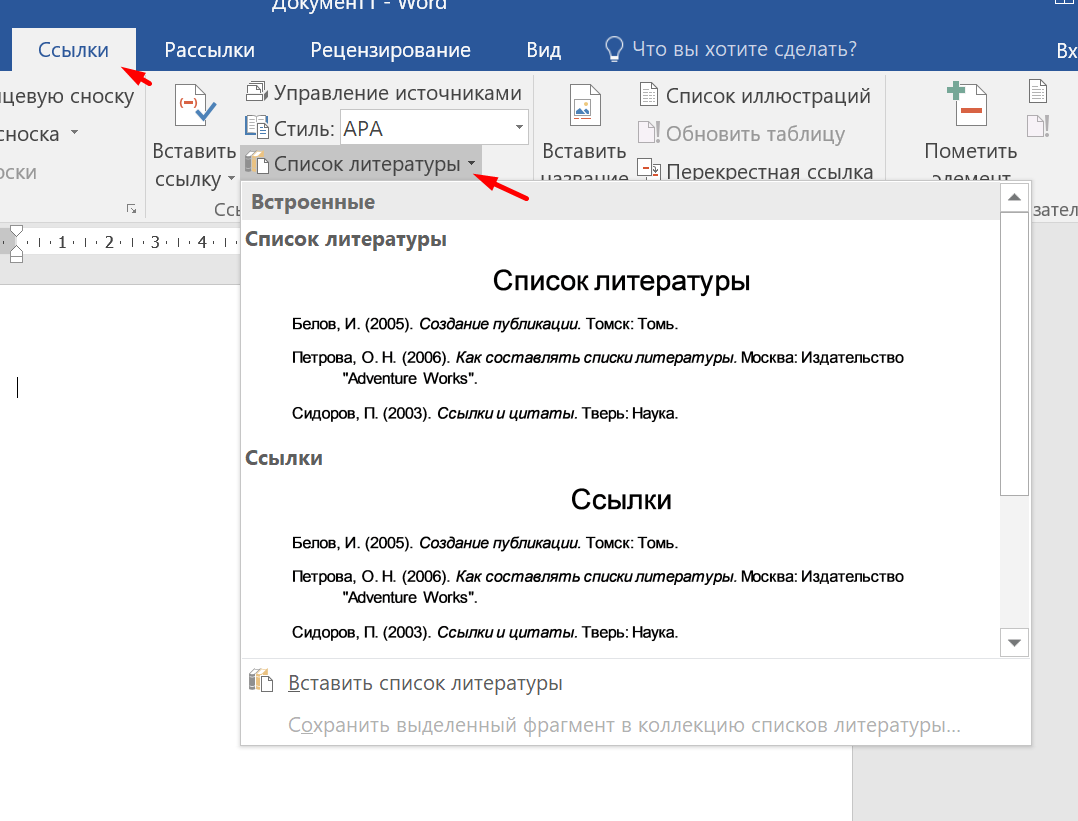Click the footnotes group dialog launcher icon
1078x821 pixels.
coord(130,208)
